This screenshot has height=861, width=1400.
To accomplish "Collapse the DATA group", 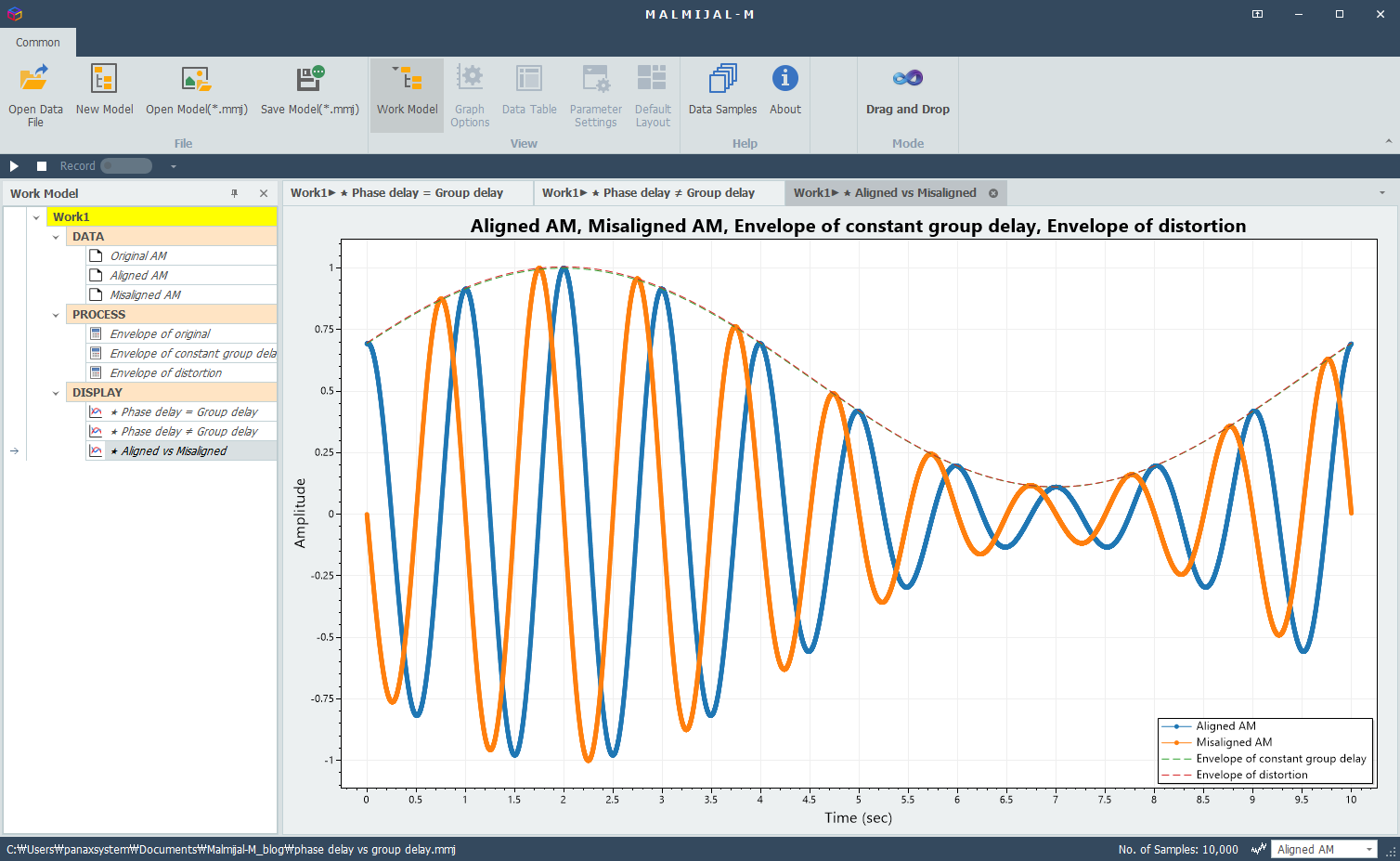I will 56,237.
